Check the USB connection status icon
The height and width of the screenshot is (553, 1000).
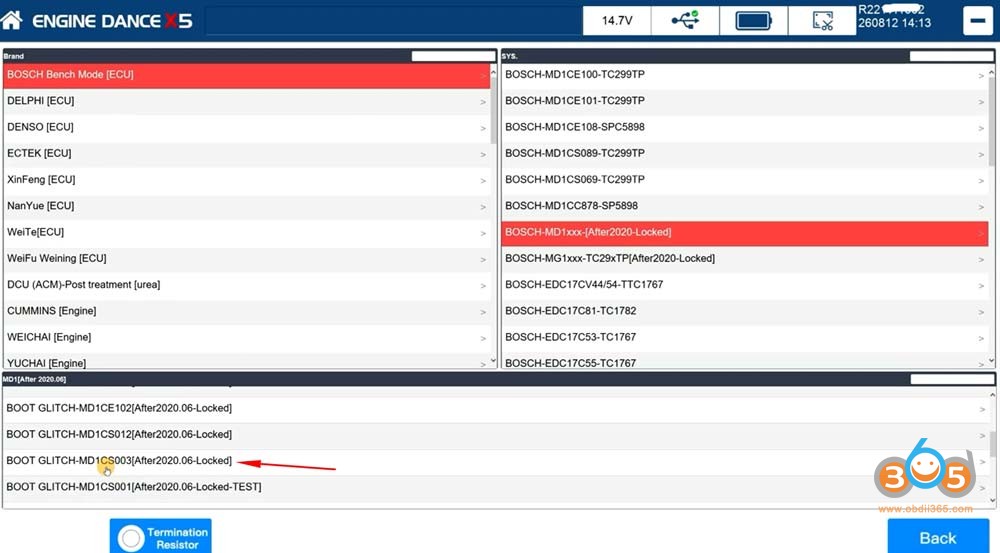[685, 20]
